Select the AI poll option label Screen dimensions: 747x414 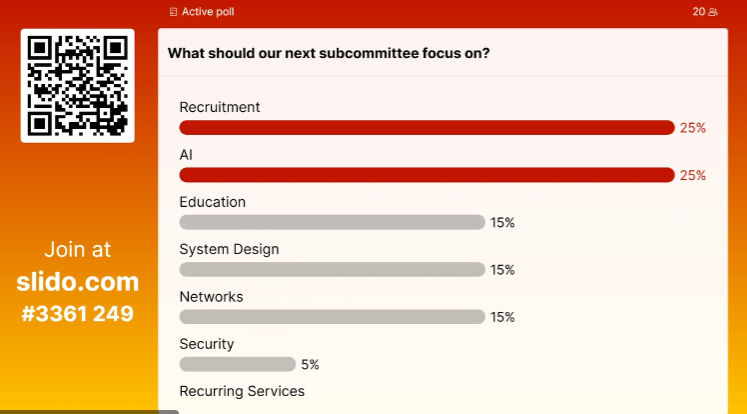186,155
